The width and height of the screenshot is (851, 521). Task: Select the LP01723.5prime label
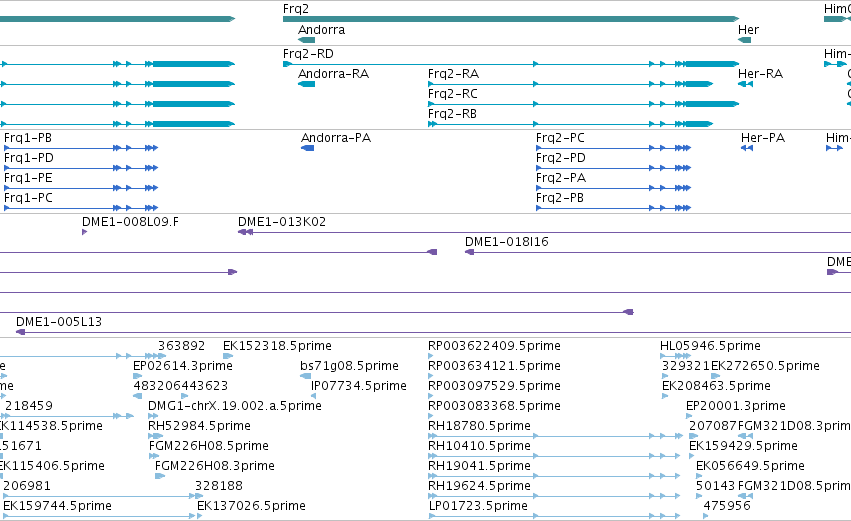[x=478, y=506]
